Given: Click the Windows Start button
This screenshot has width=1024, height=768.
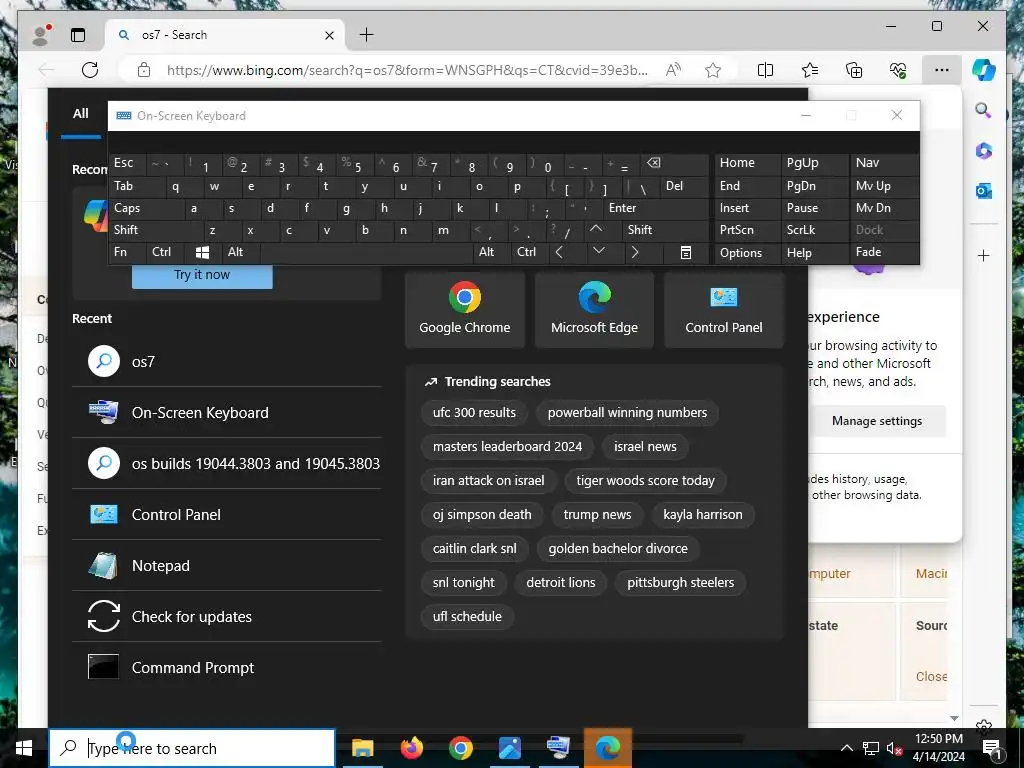Looking at the screenshot, I should coord(24,748).
